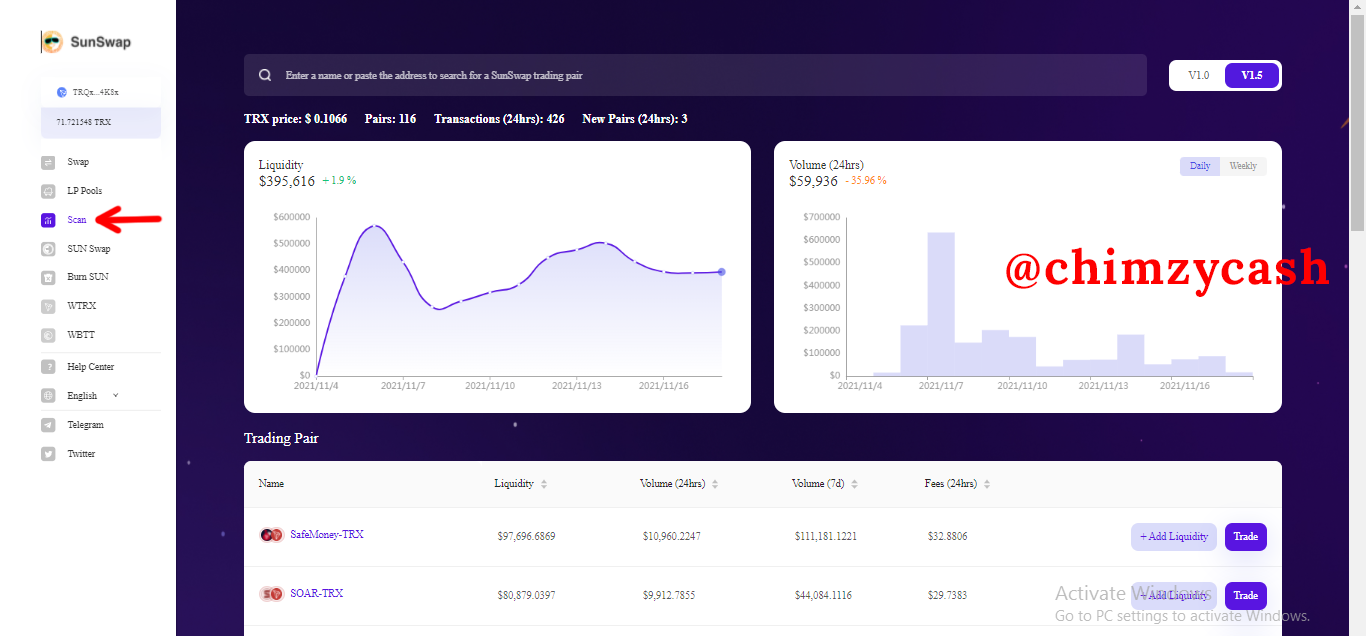Click Trade button for SafeMoney-TRX
Screen dimensions: 1366x636
[1246, 537]
